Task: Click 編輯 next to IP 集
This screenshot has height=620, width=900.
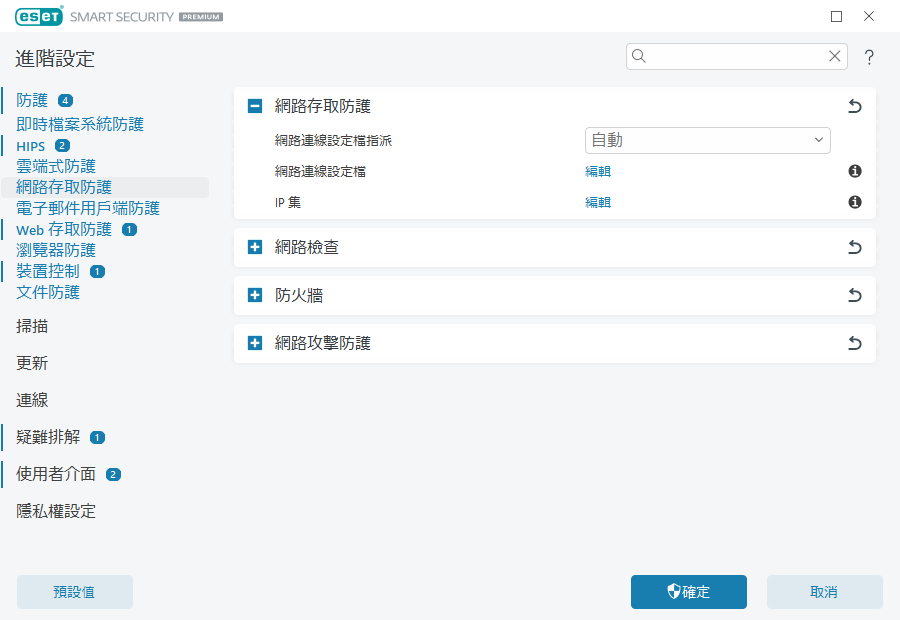Action: click(x=597, y=202)
